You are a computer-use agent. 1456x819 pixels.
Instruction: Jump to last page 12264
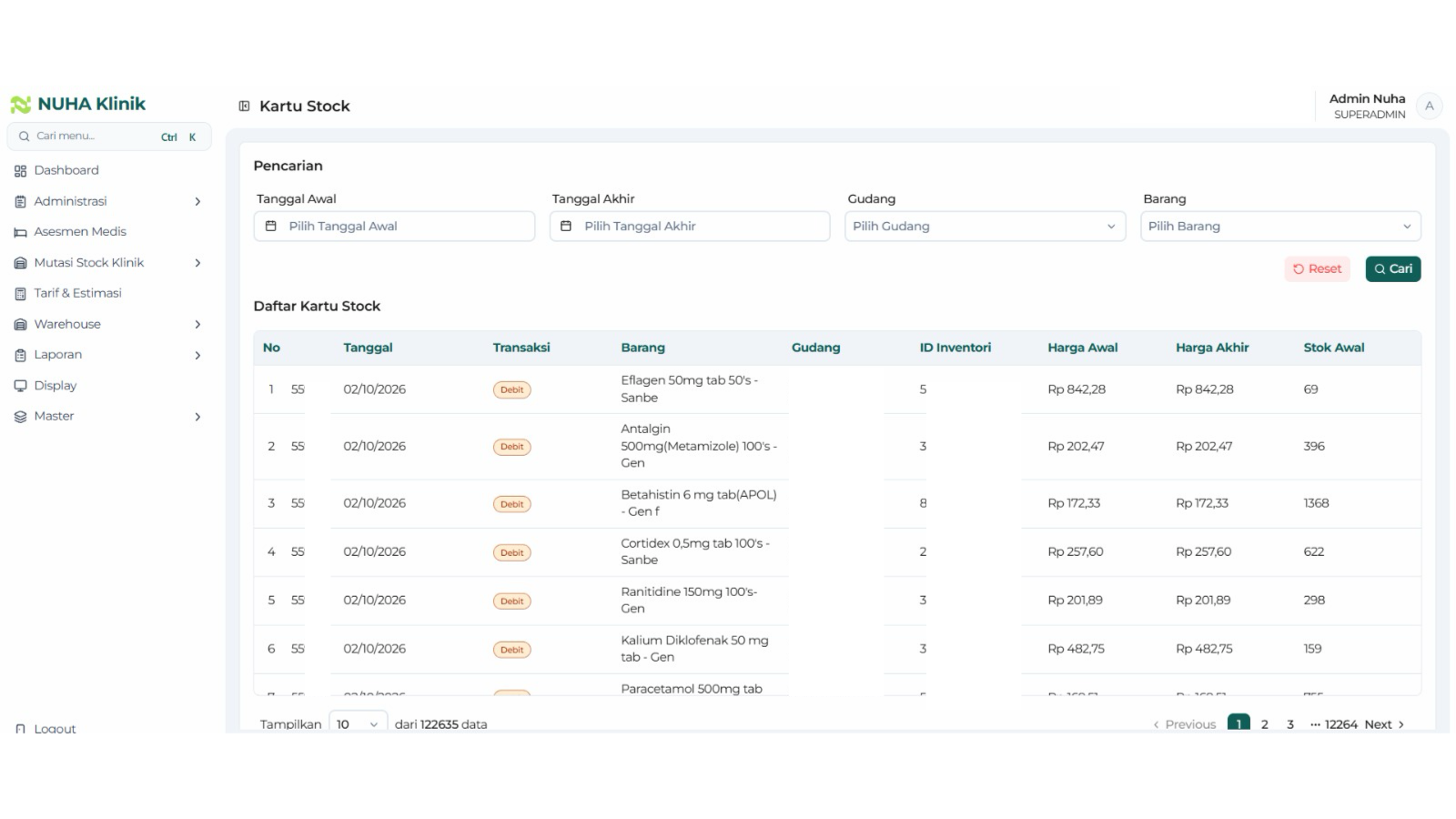[x=1340, y=724]
